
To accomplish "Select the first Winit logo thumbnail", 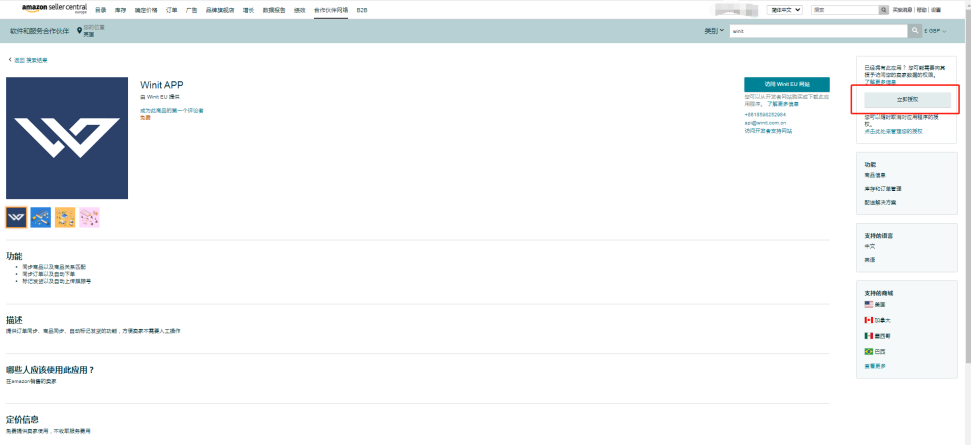I will [x=16, y=217].
